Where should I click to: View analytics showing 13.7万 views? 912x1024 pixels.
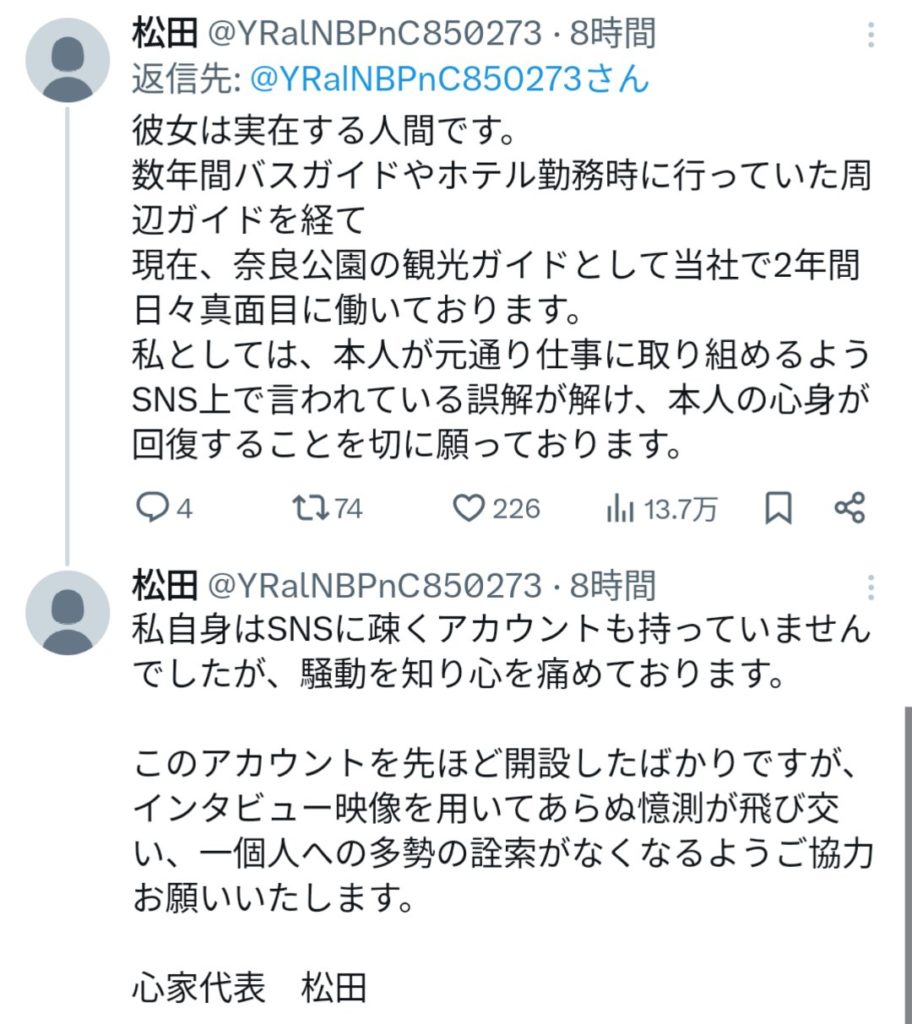pyautogui.click(x=621, y=509)
